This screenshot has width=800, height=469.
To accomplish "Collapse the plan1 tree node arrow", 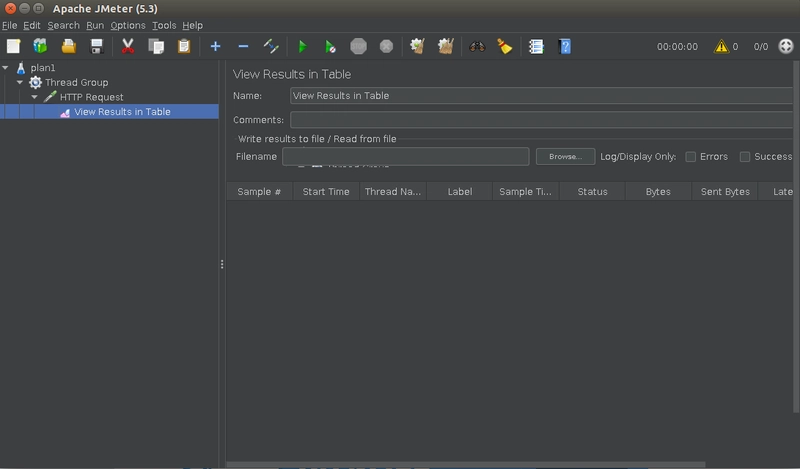I will pyautogui.click(x=6, y=67).
